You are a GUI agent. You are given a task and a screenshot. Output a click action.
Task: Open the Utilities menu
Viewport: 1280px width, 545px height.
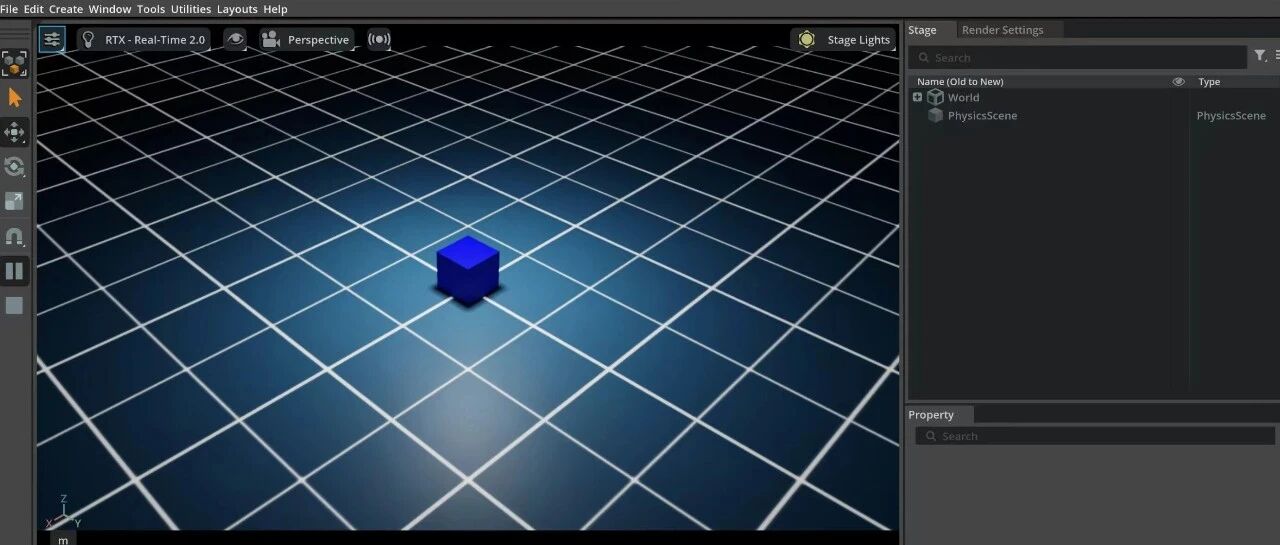(x=191, y=9)
